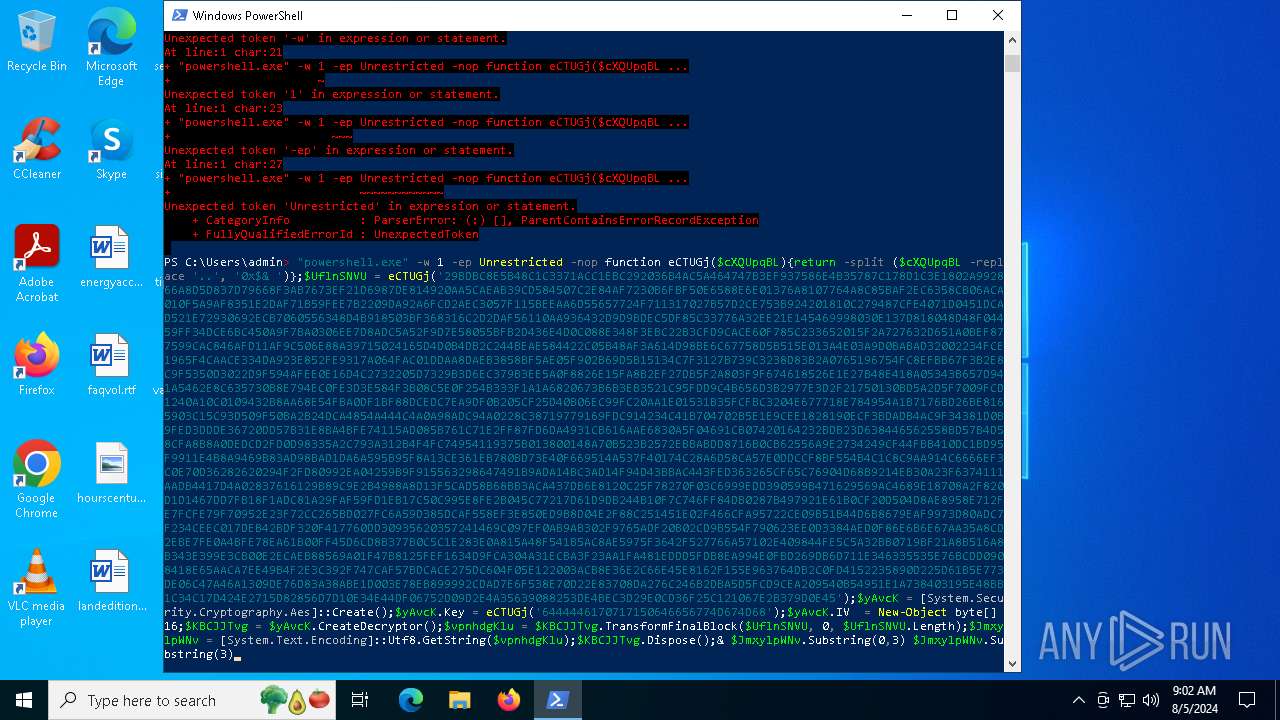Click the Type here to search box
The image size is (1280, 720).
tap(193, 700)
